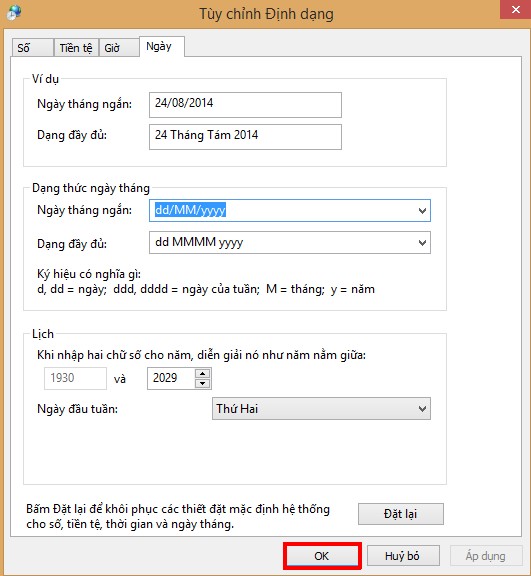Close the Tùy chỉnh Định dạng dialog

click(515, 10)
